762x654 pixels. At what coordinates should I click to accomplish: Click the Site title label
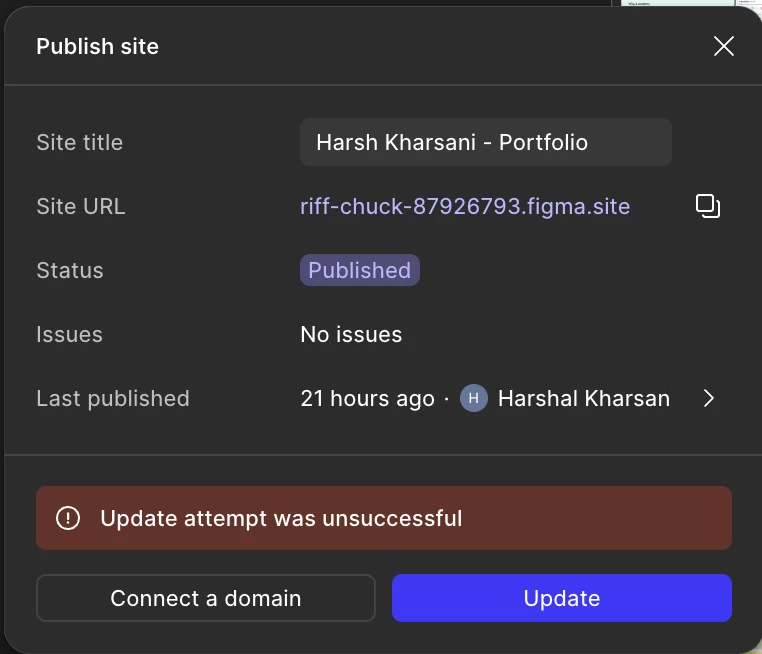pos(80,143)
